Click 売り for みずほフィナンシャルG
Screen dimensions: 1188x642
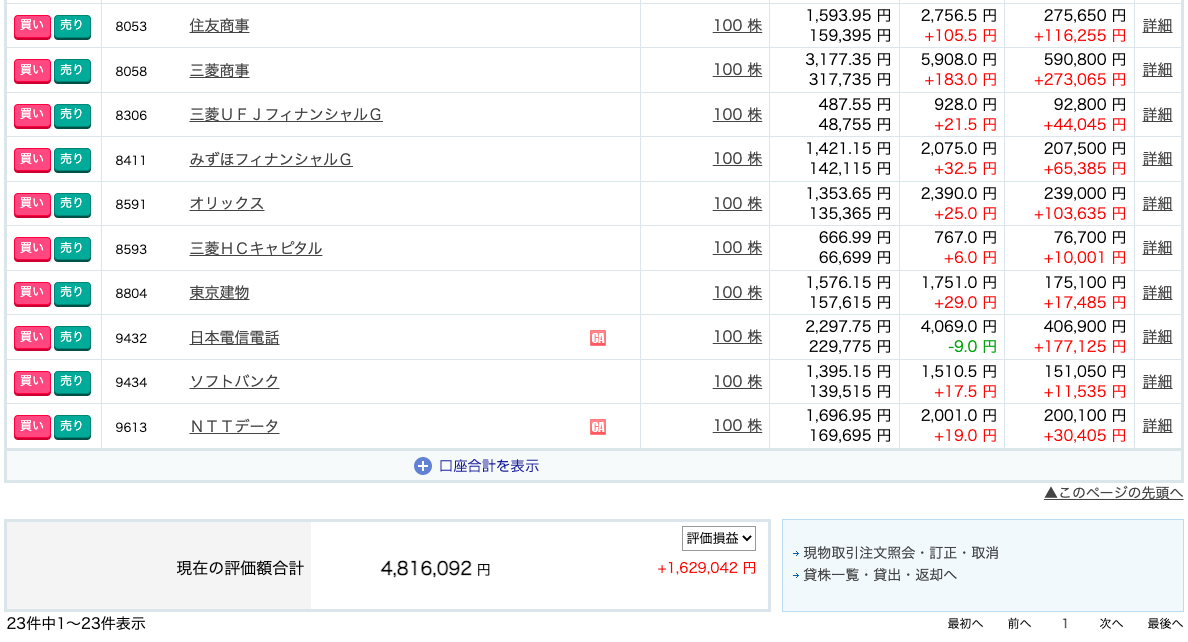72,159
